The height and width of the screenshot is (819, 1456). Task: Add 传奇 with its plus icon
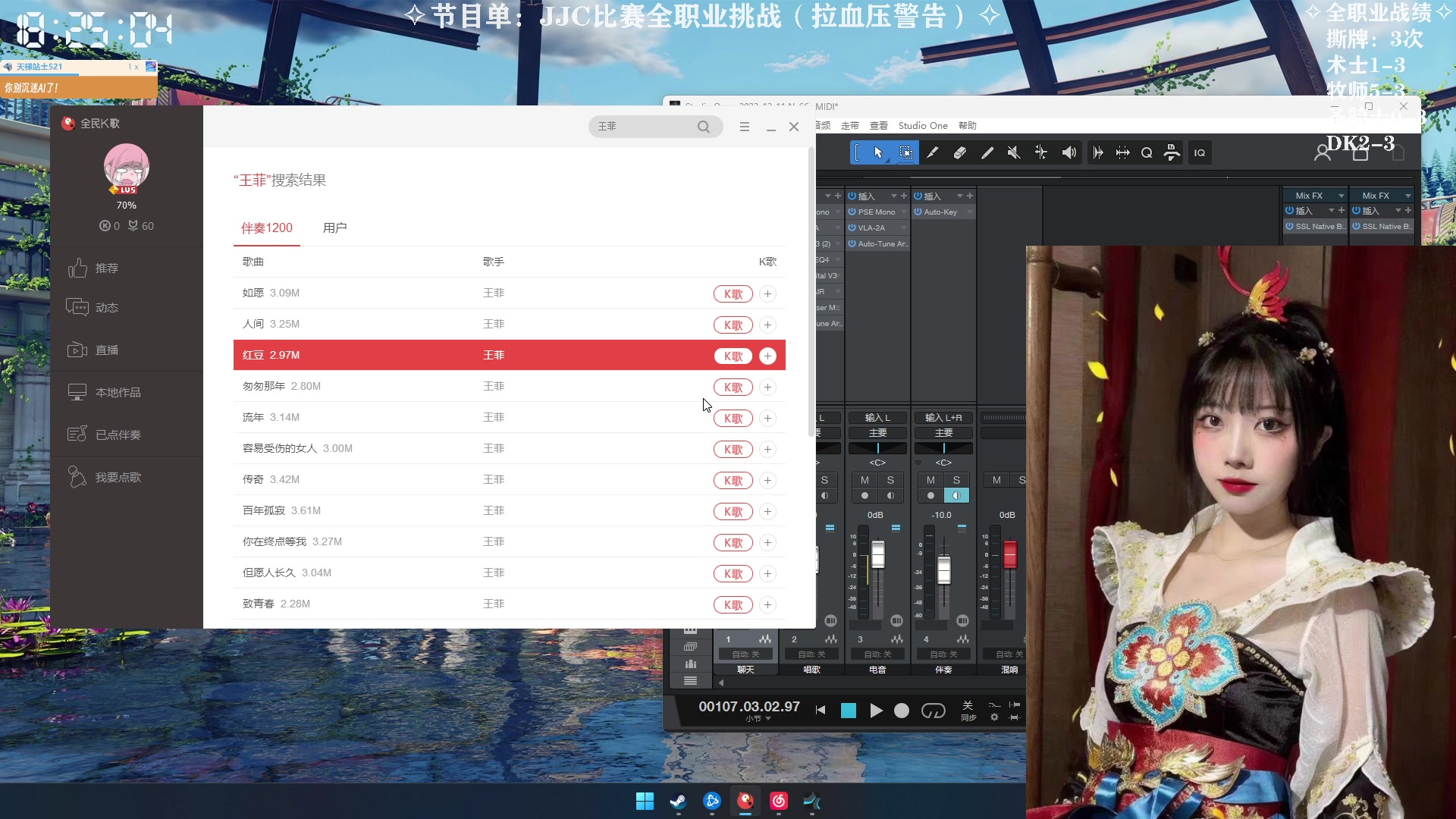click(x=767, y=480)
